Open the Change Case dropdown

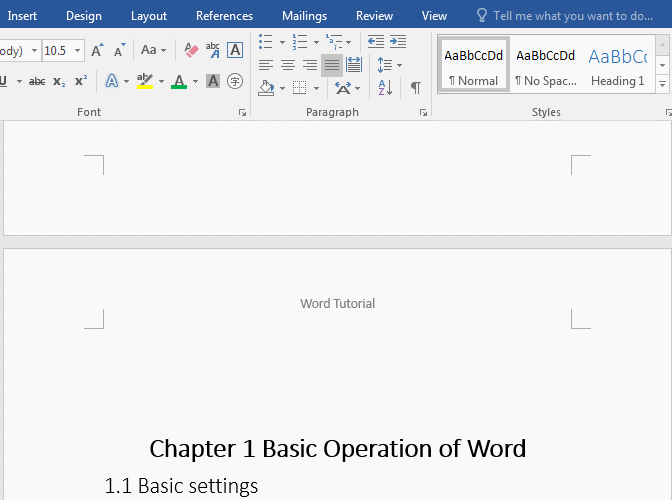pyautogui.click(x=153, y=51)
